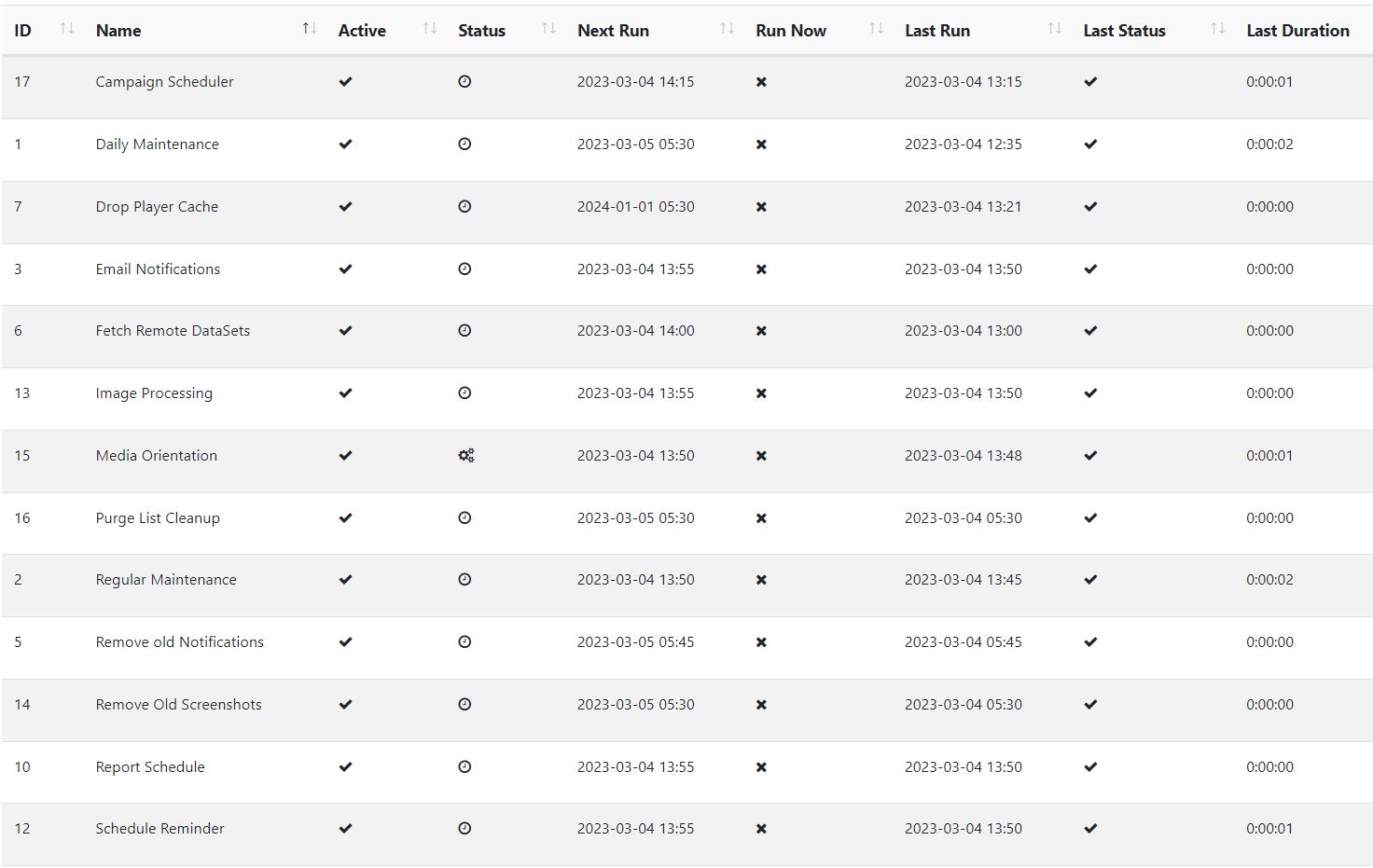Click the running gears status icon for Media Orientation

coord(465,456)
